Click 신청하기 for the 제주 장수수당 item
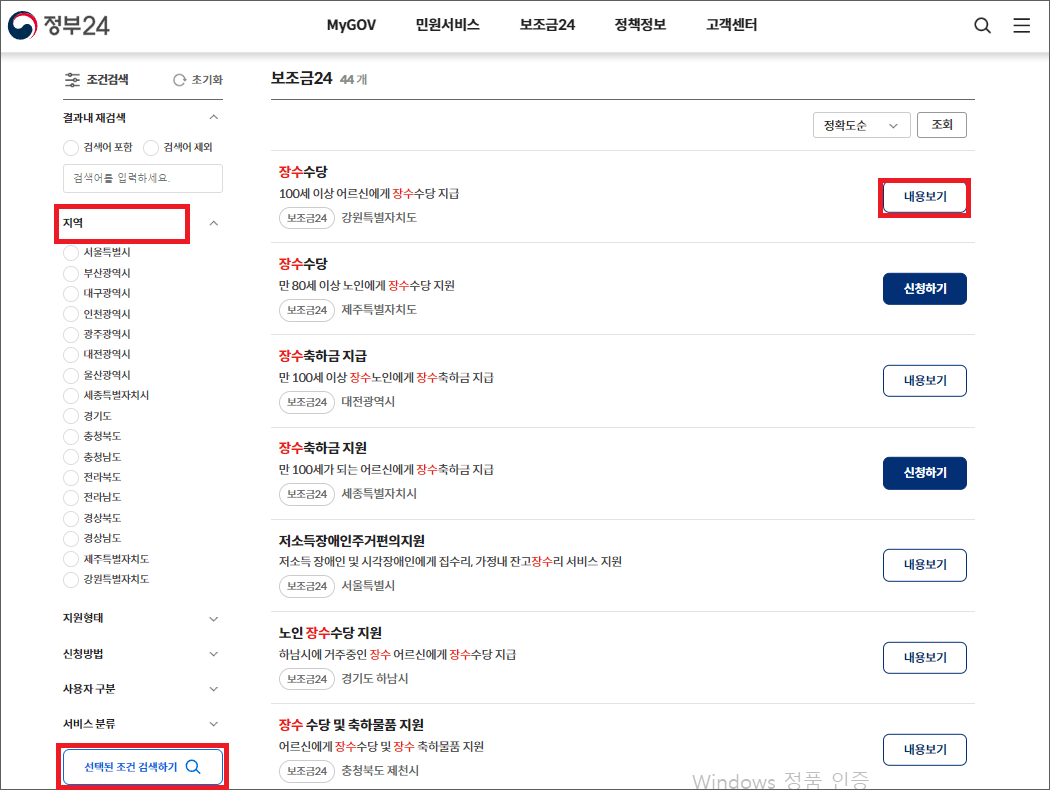The width and height of the screenshot is (1050, 790). [x=924, y=289]
